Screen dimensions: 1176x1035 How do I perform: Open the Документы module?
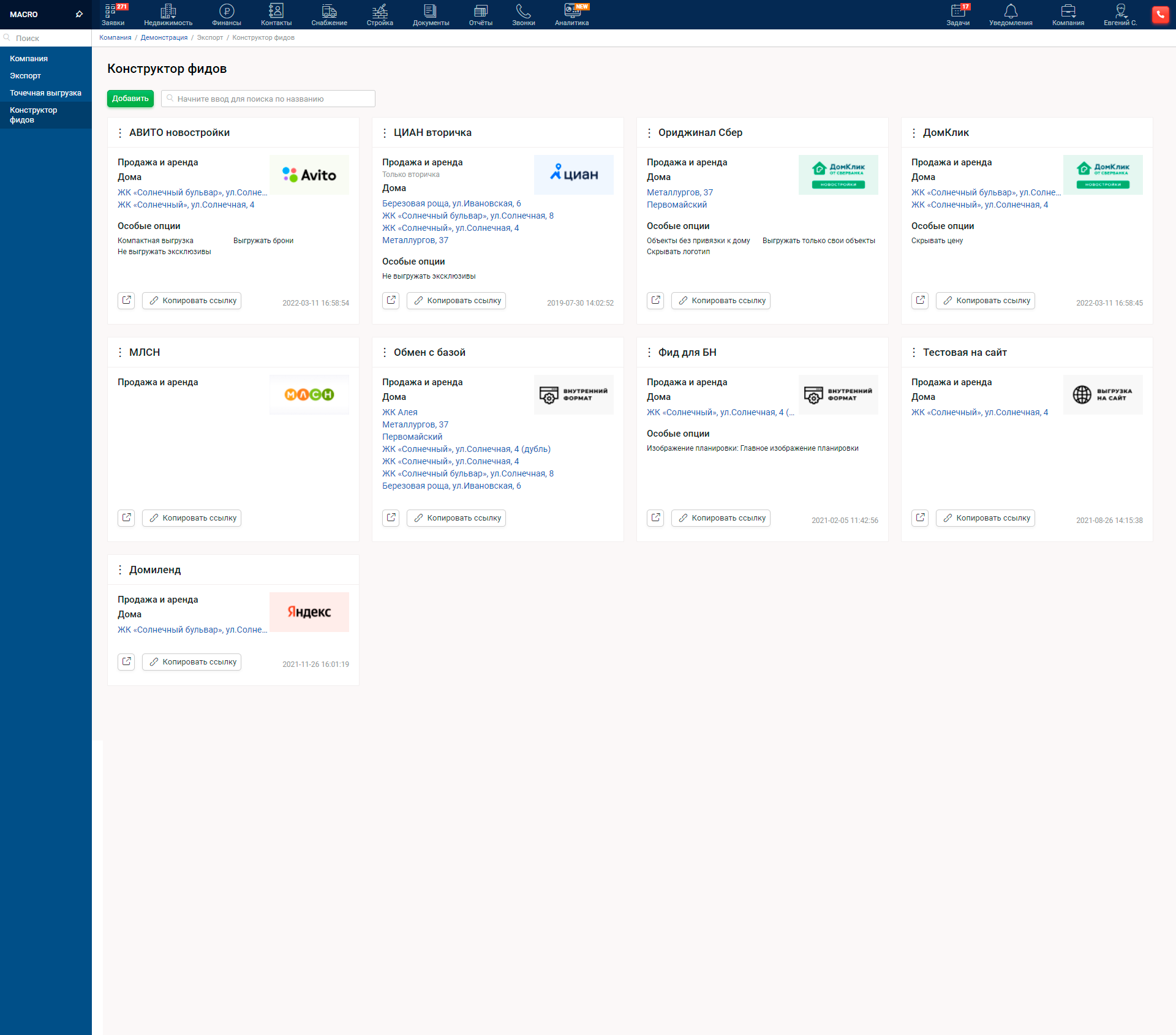click(x=431, y=14)
